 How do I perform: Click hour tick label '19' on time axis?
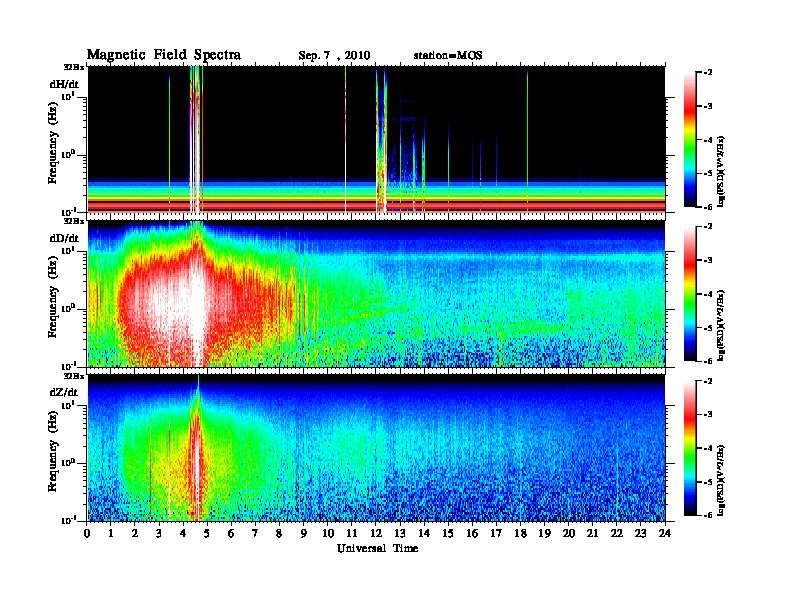(x=544, y=534)
